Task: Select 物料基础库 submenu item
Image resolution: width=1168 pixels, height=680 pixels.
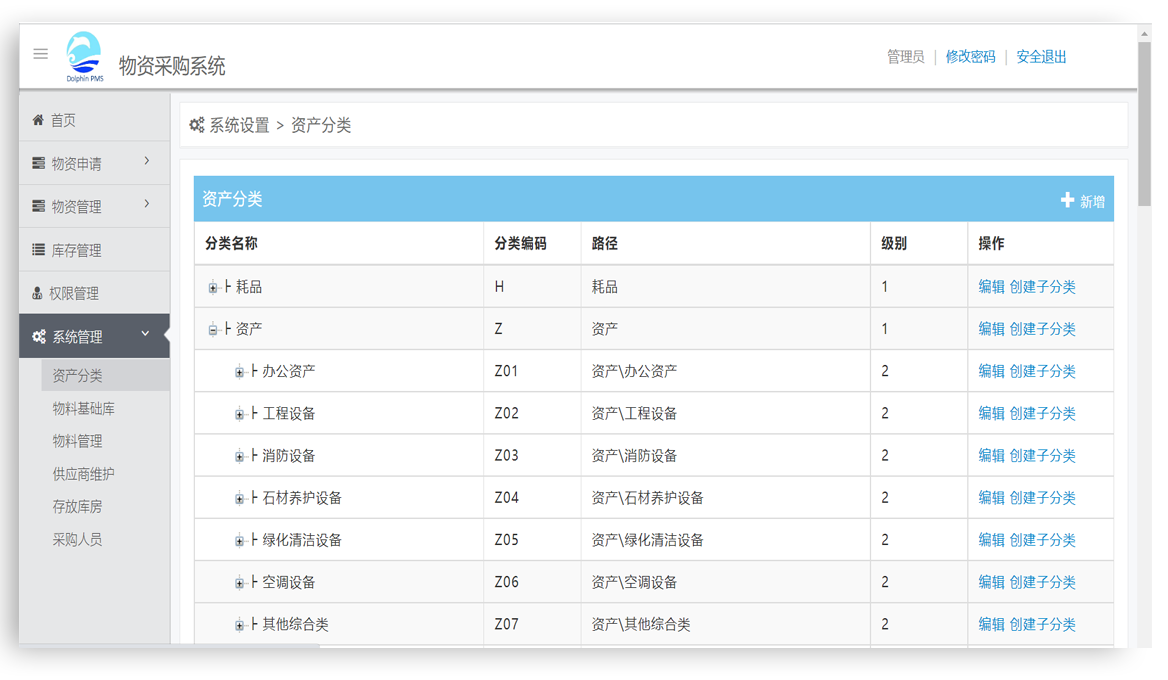Action: point(84,408)
